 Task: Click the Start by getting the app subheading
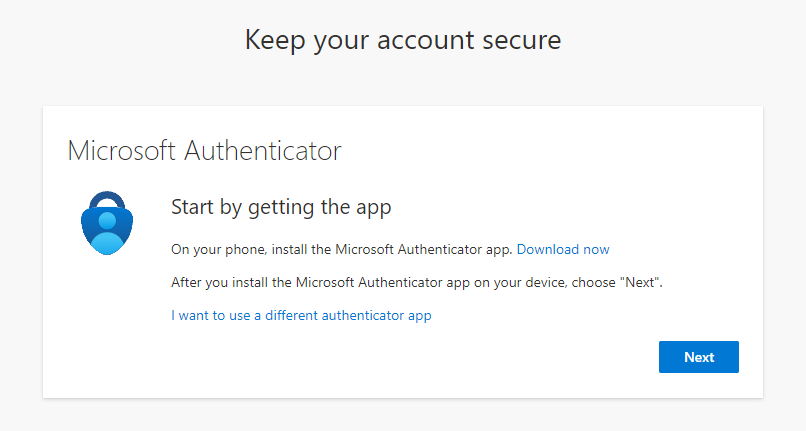coord(281,207)
